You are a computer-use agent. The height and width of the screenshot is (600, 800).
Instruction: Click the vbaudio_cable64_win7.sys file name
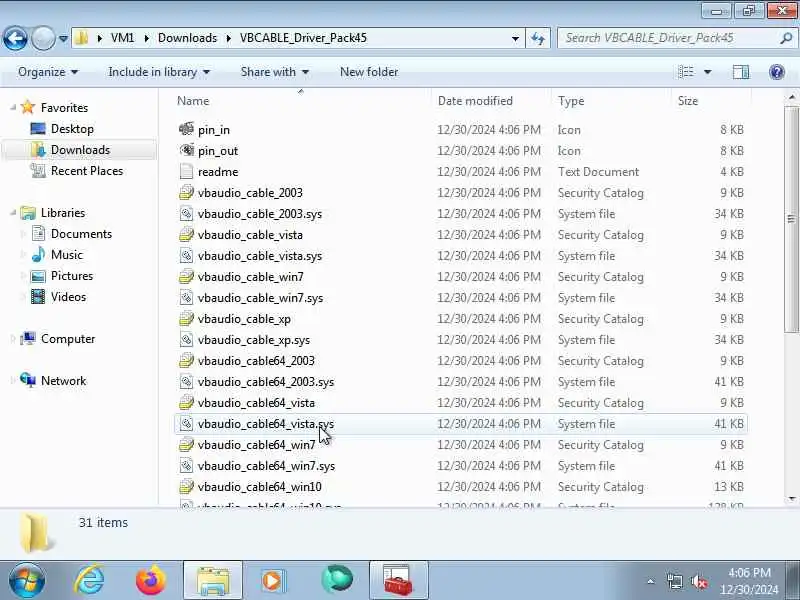[266, 466]
